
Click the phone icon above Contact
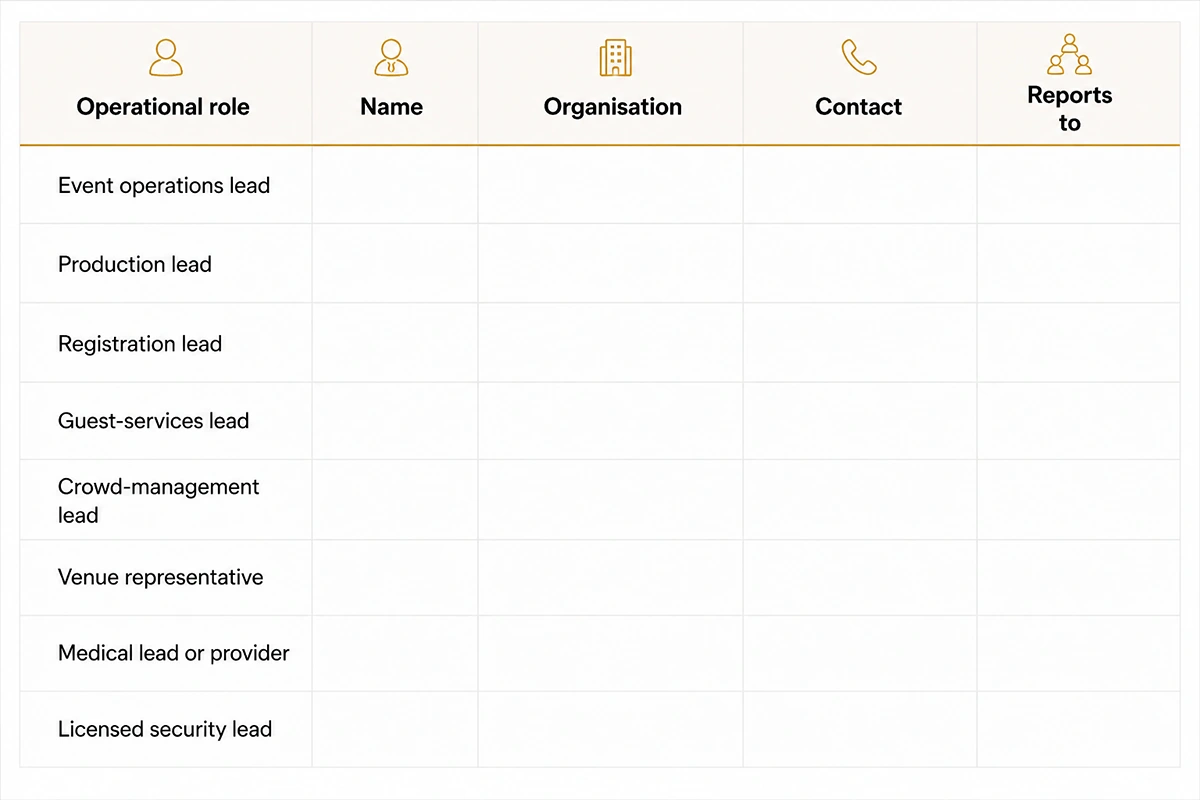point(859,58)
